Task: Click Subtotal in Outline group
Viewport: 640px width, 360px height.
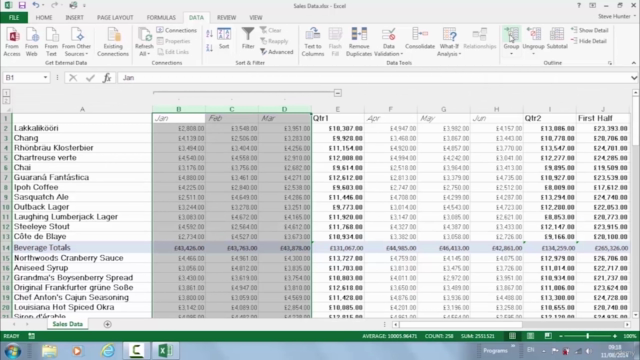Action: 557,38
